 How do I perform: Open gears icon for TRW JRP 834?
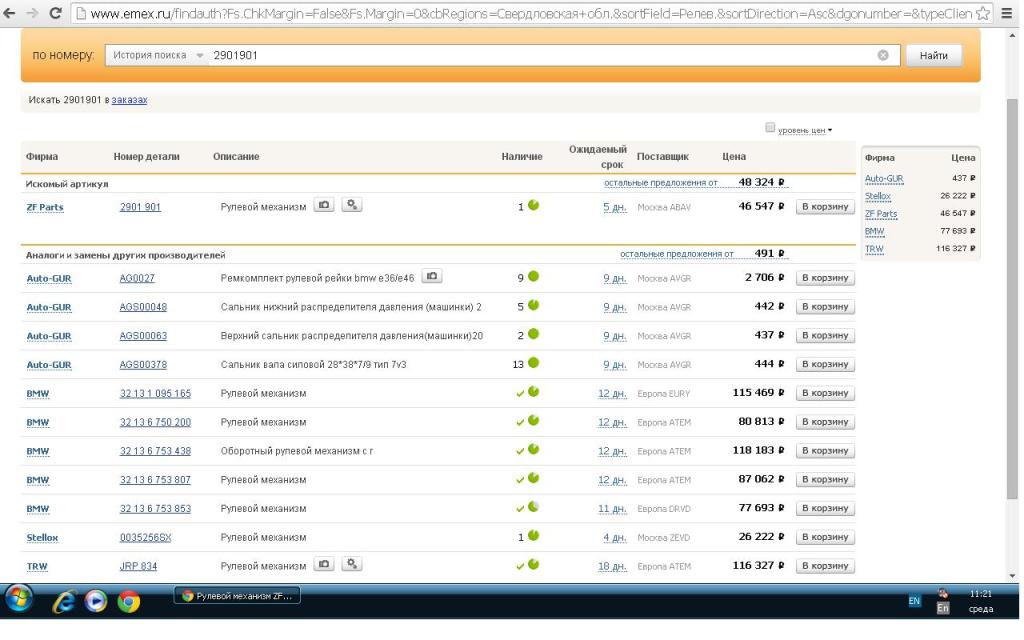pos(351,564)
